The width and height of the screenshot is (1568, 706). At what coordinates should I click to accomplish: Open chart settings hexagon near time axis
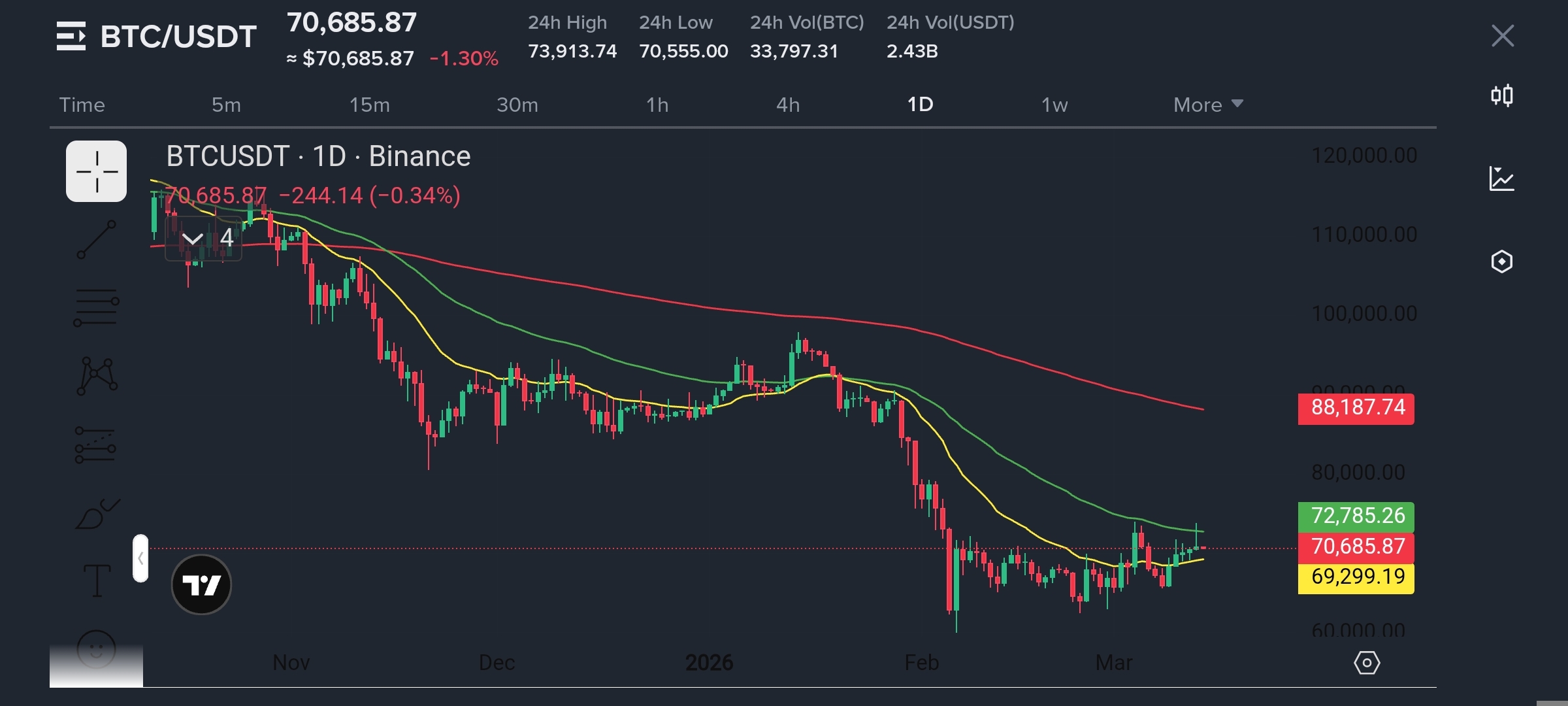[1366, 663]
